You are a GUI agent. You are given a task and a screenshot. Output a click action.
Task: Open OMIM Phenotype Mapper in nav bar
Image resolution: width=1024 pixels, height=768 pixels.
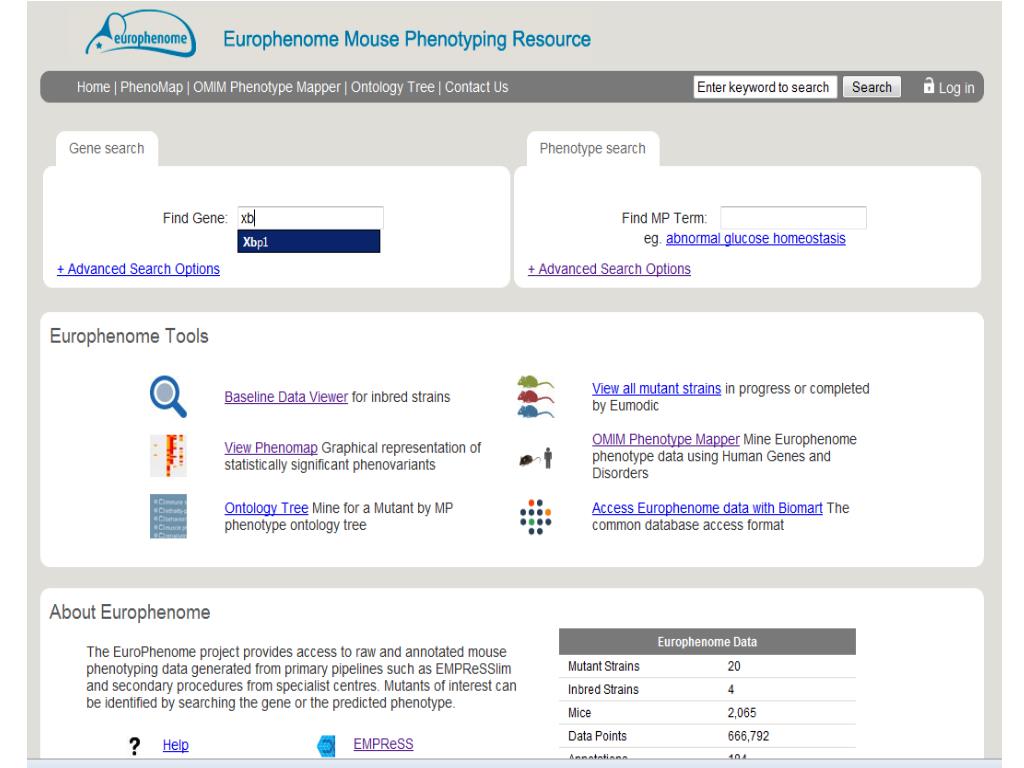pyautogui.click(x=266, y=87)
